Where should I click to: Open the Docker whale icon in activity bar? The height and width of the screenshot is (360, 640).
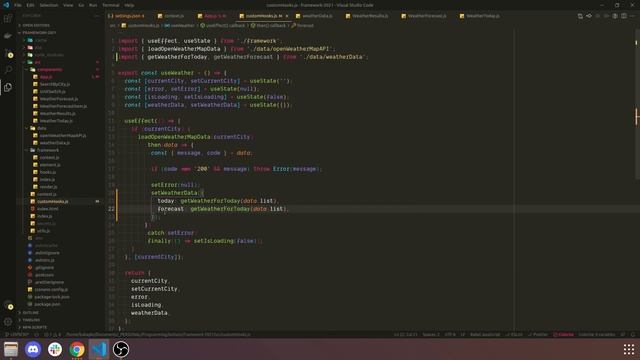(x=8, y=36)
